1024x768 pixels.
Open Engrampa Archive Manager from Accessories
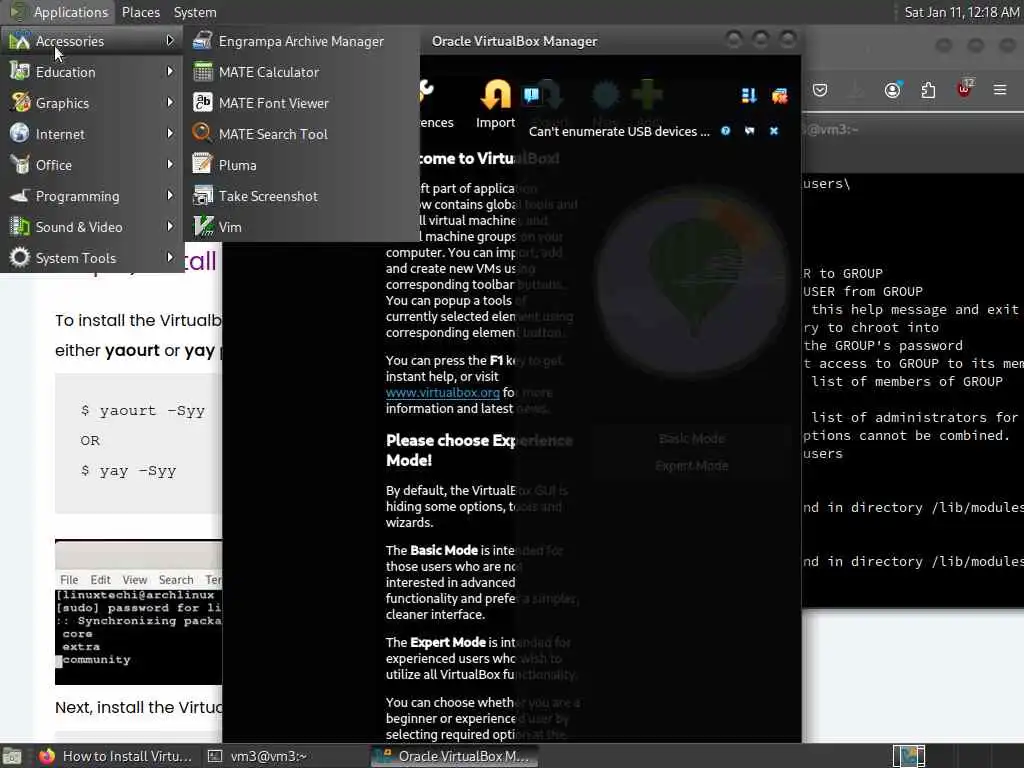pos(301,41)
